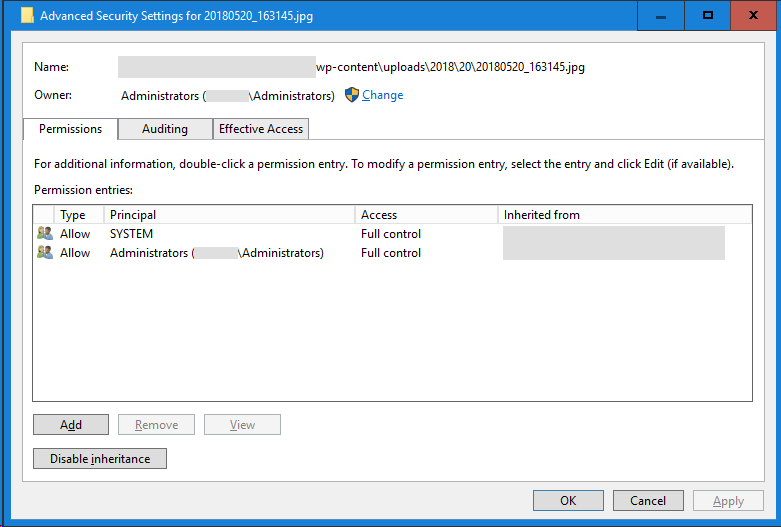
Task: Click the shield icon beside Change
Action: pos(352,95)
